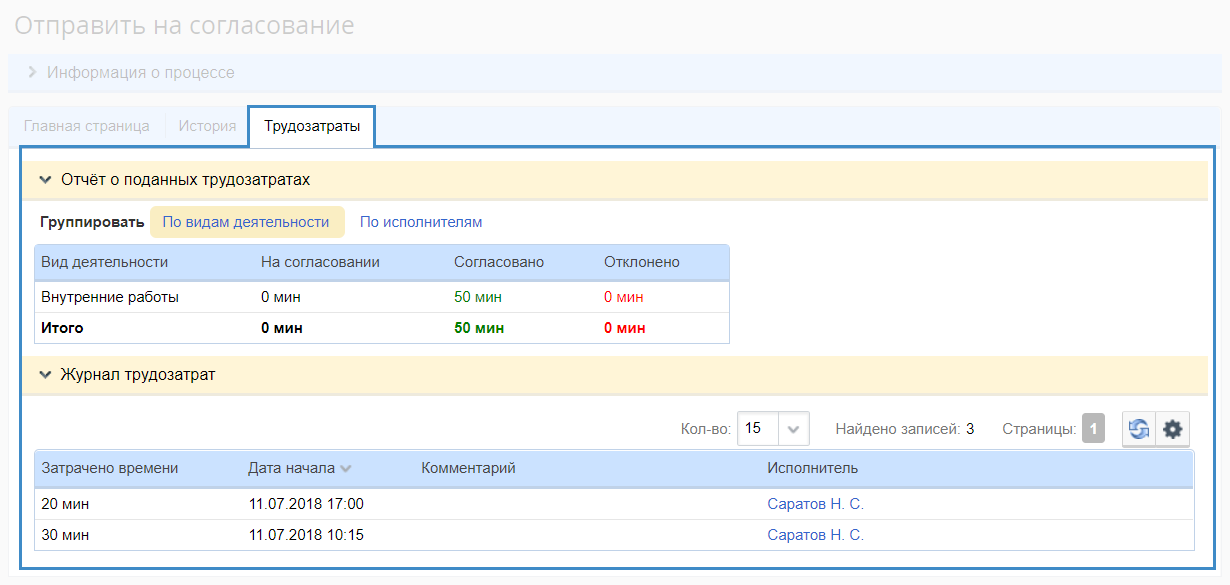
Task: Group report По видам деятельности
Action: (x=246, y=222)
